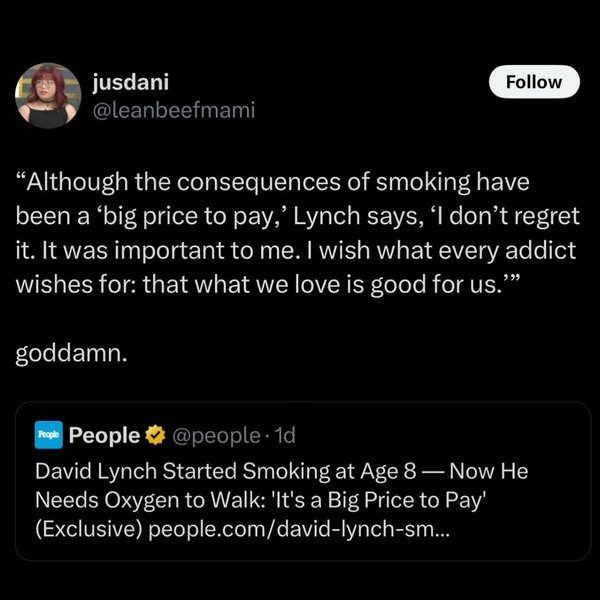Open the people.com/david-lynch article link

300,527
